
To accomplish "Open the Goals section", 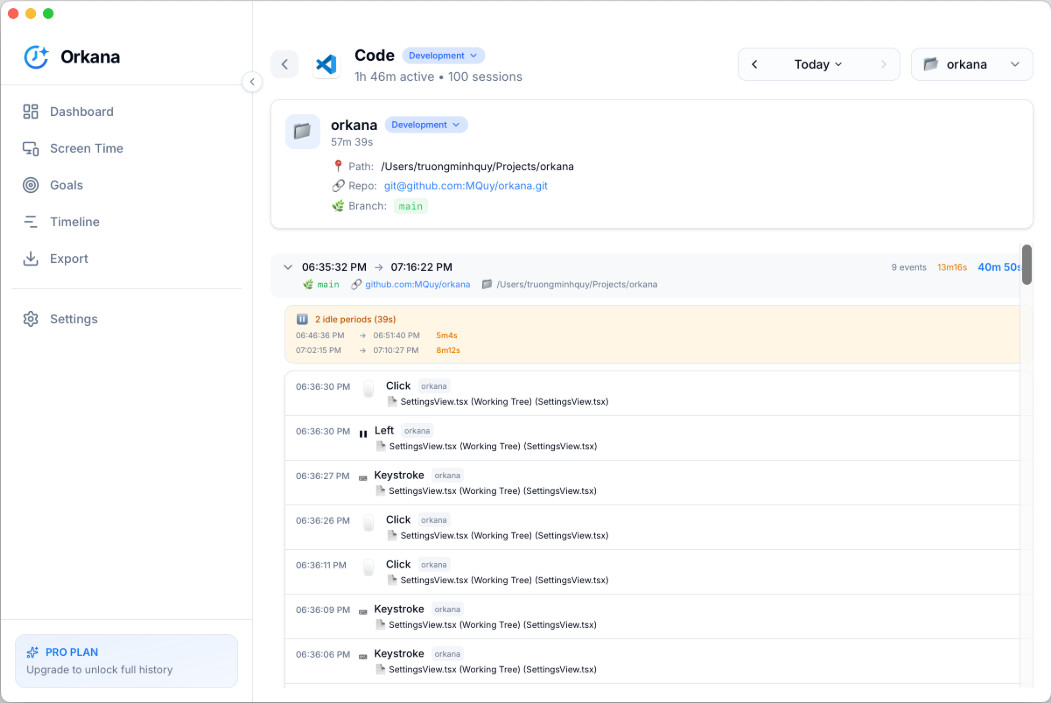I will click(x=66, y=185).
